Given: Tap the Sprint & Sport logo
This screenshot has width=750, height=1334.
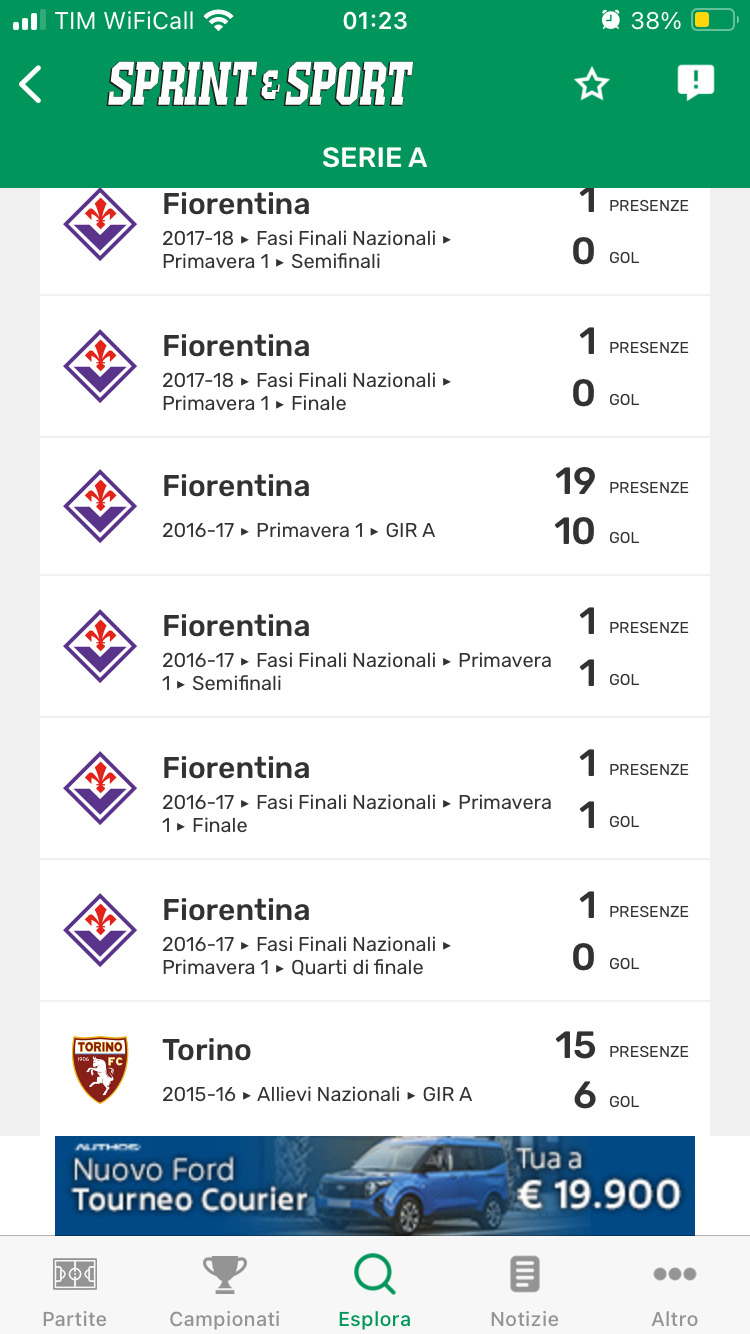Looking at the screenshot, I should coord(260,85).
